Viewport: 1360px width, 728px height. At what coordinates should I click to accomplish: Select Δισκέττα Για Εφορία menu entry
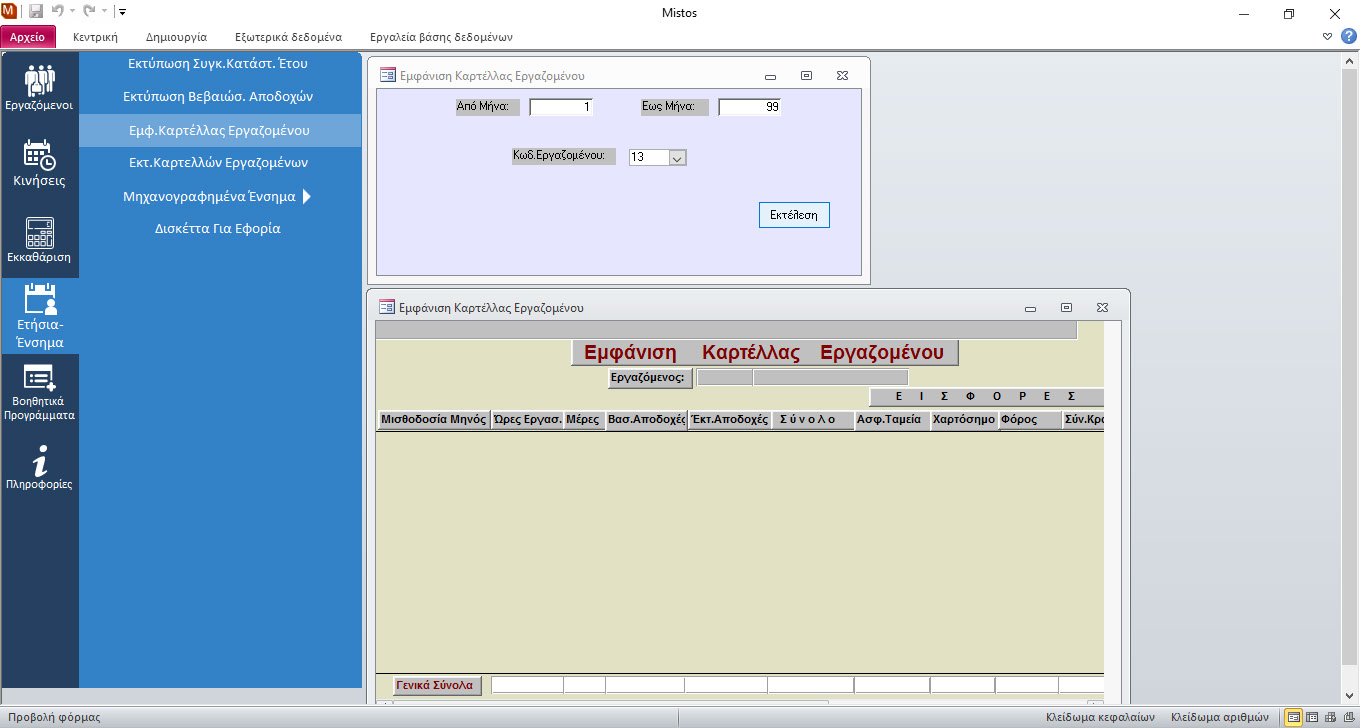click(217, 228)
